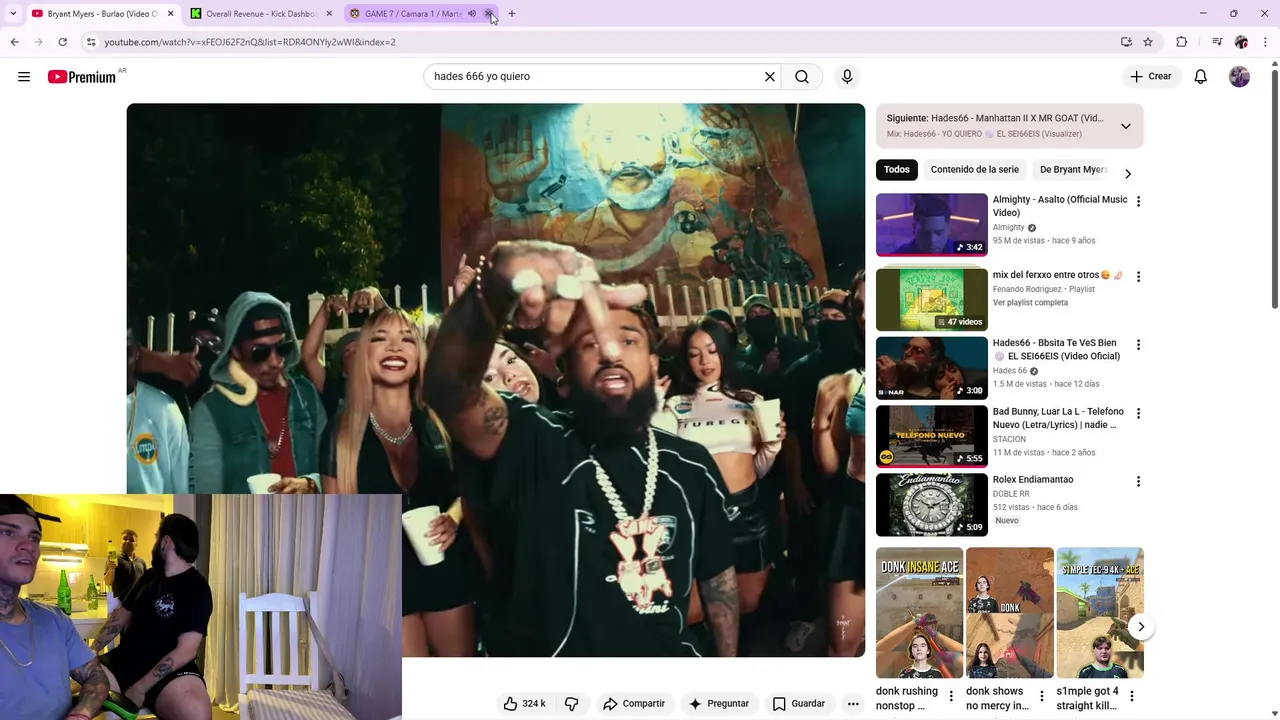Image resolution: width=1280 pixels, height=720 pixels.
Task: Open Almighty - Asalto thumbnail
Action: tap(932, 225)
